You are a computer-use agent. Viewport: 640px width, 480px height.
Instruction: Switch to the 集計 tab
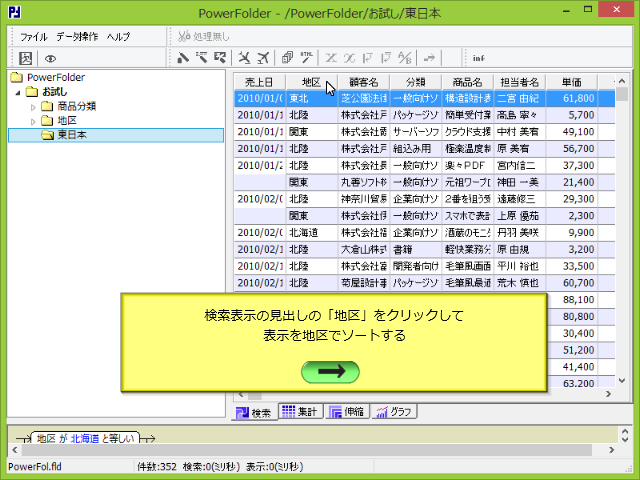click(x=300, y=411)
